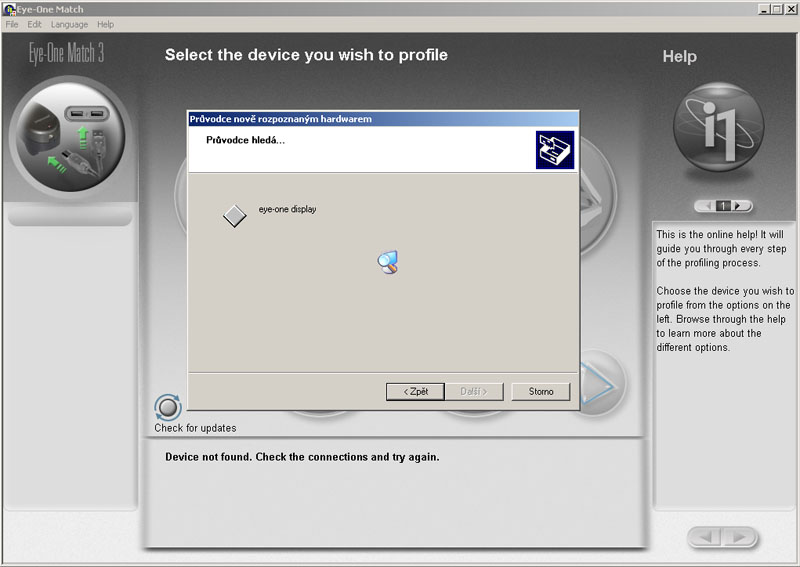Click the searching magnifier animation icon

[x=388, y=262]
